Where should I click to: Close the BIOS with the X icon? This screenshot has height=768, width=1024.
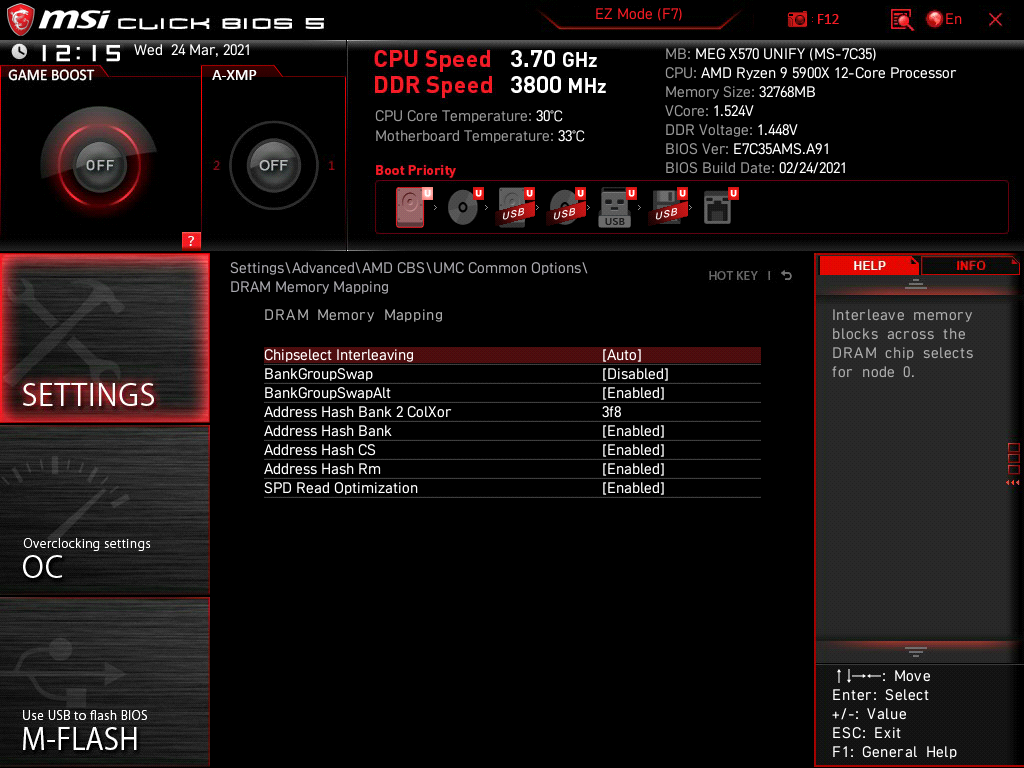pyautogui.click(x=995, y=20)
